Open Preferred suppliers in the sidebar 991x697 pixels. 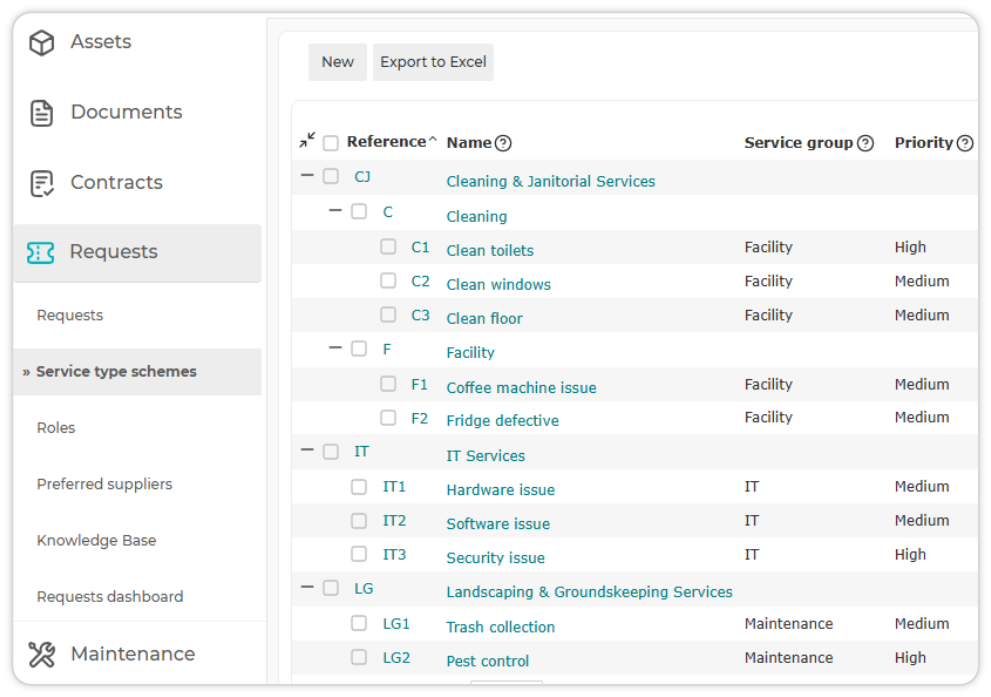point(104,484)
